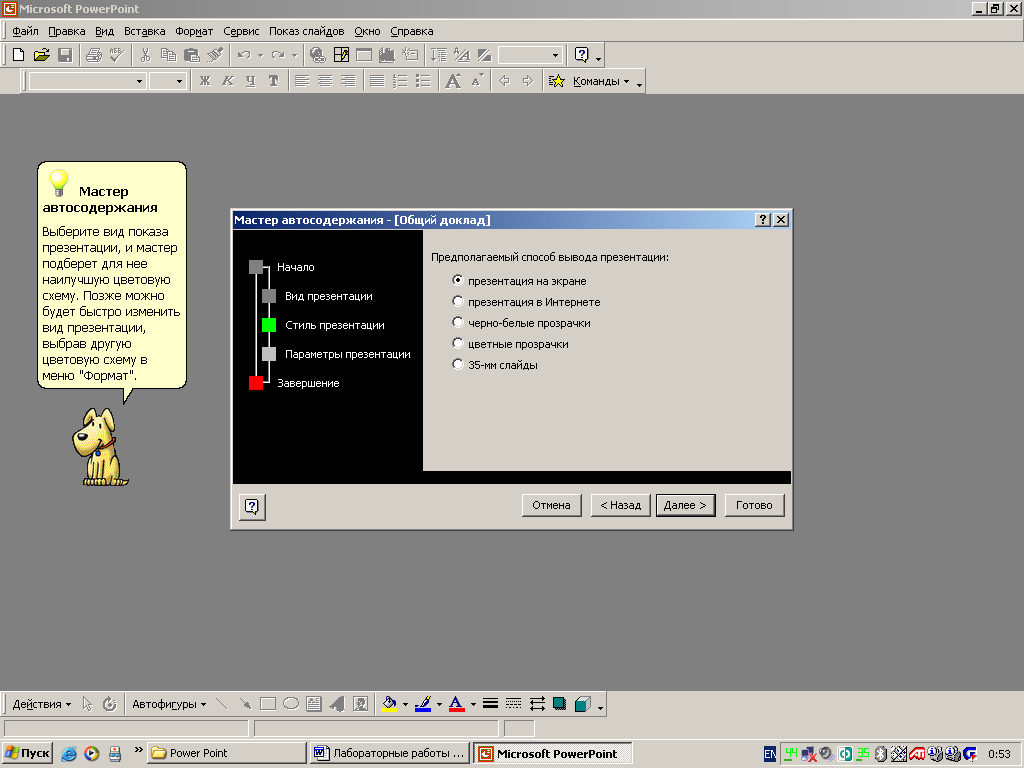Open the Команды dropdown menu
The height and width of the screenshot is (768, 1024).
coord(601,81)
